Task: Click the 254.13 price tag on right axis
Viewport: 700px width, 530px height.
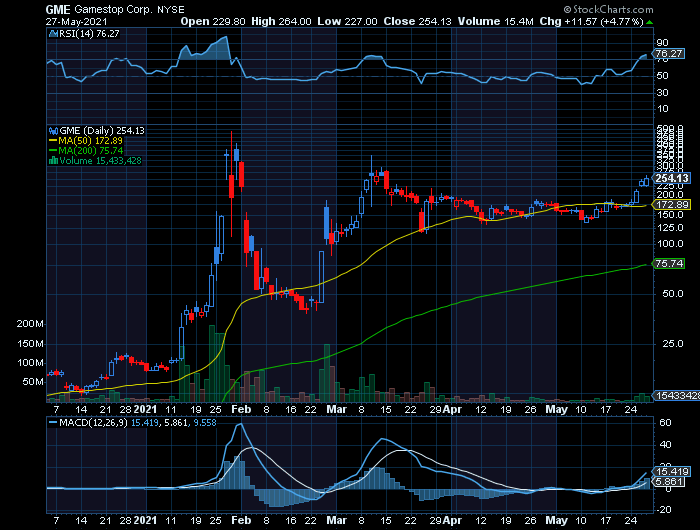Action: (x=672, y=178)
